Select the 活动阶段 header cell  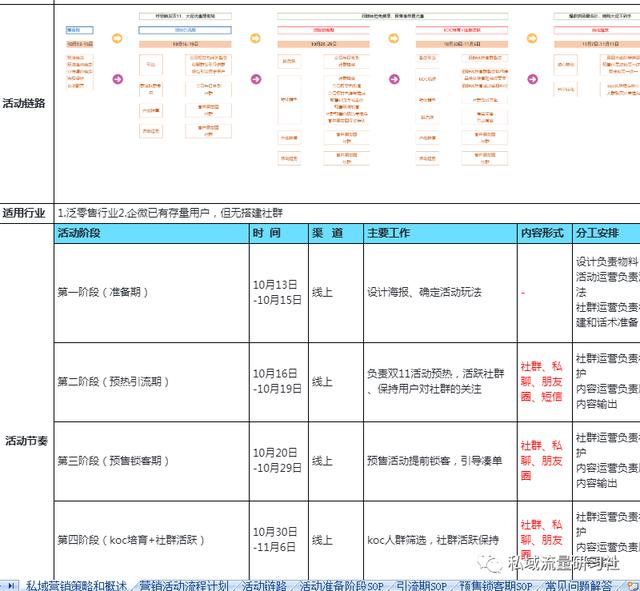(151, 233)
